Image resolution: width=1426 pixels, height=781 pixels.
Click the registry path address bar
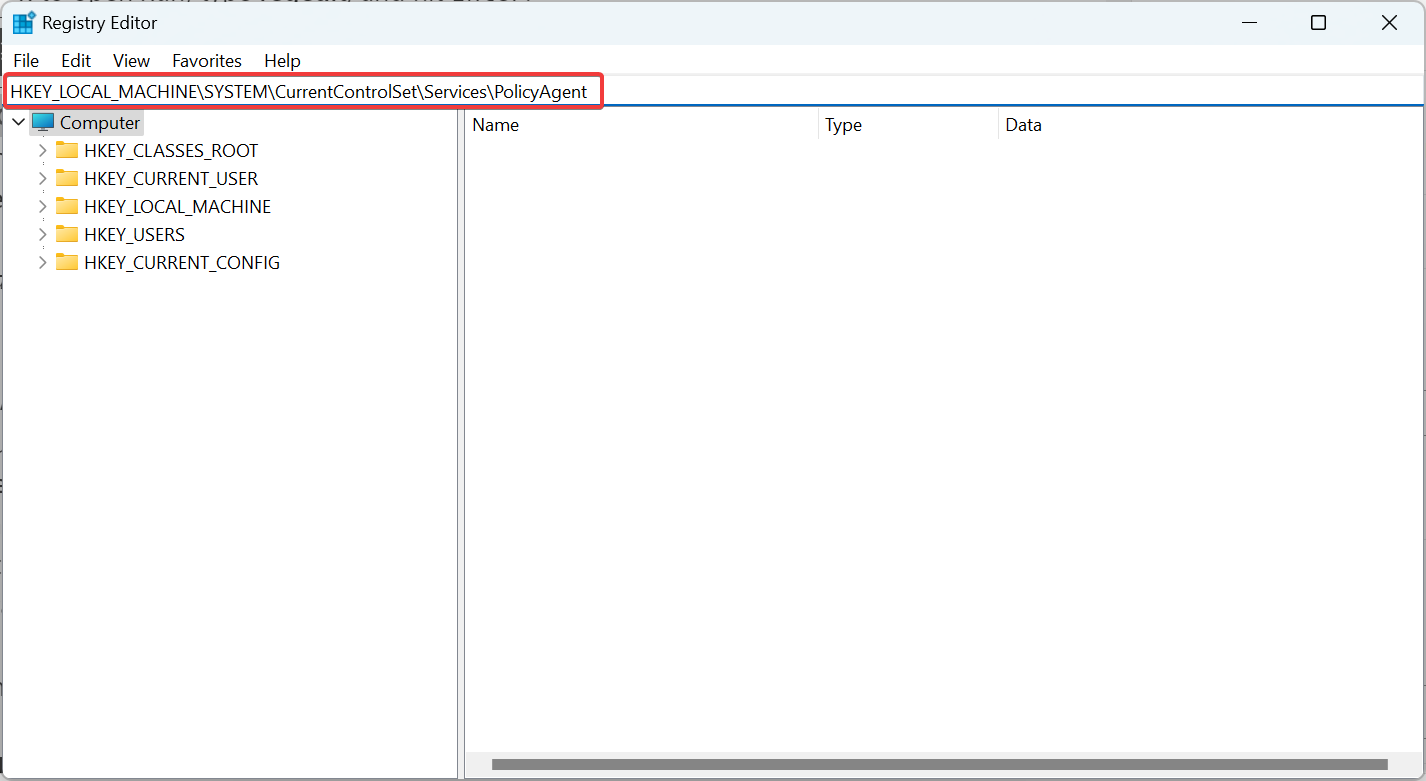(713, 92)
